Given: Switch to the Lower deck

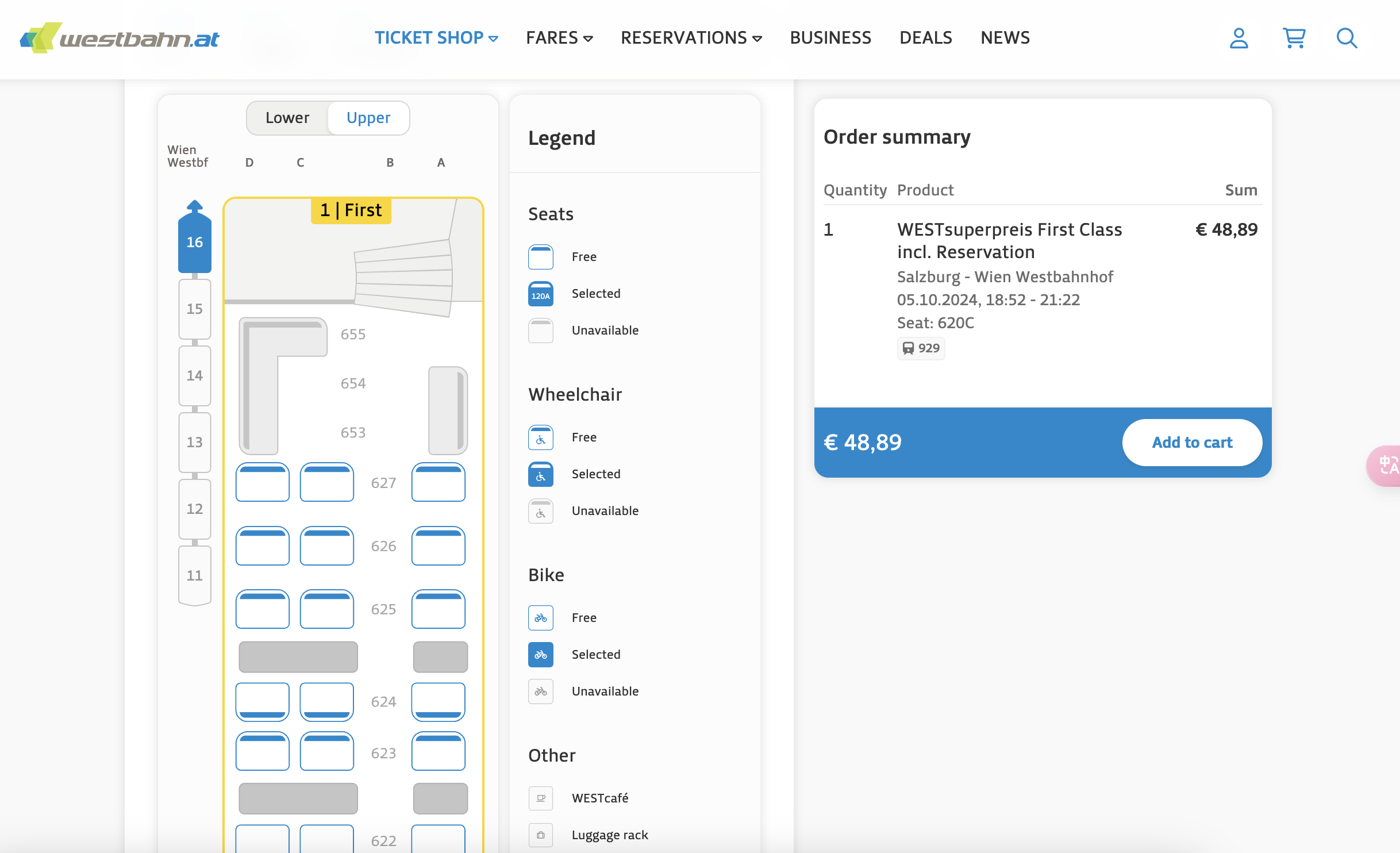Looking at the screenshot, I should click(x=287, y=118).
